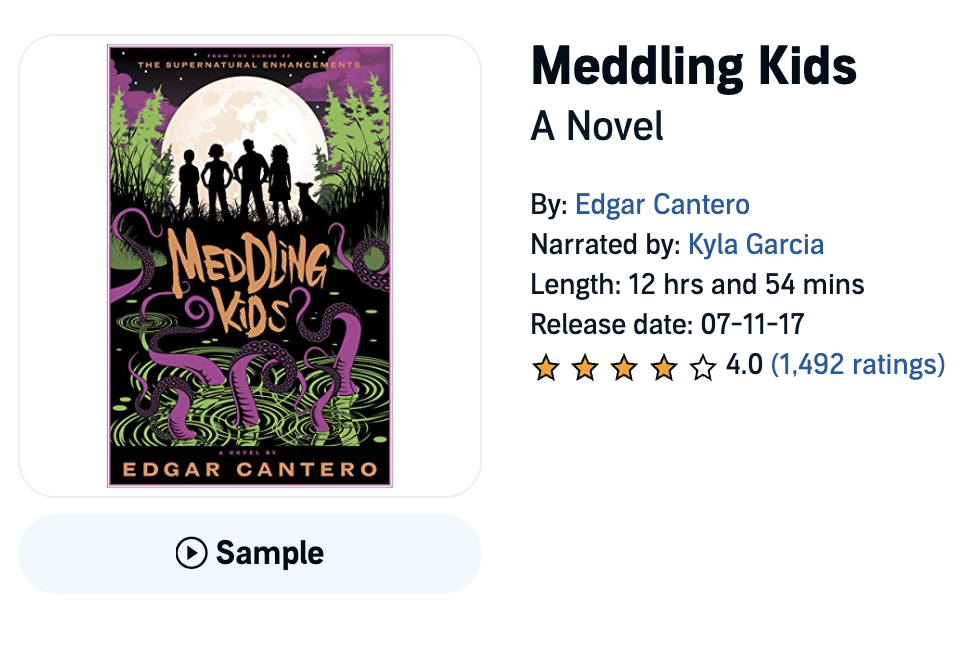Click the empty fifth rating star
Screen dimensions: 956x664
point(703,368)
